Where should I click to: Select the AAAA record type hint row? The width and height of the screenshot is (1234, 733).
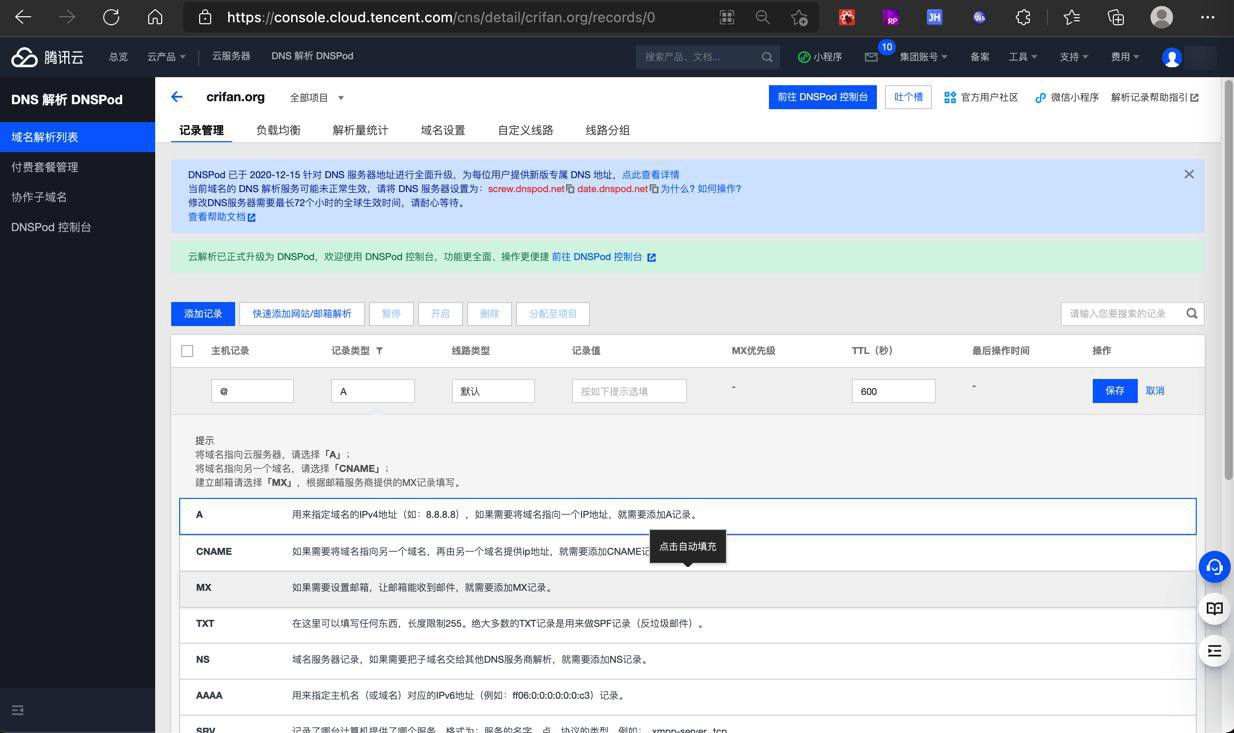coord(688,696)
